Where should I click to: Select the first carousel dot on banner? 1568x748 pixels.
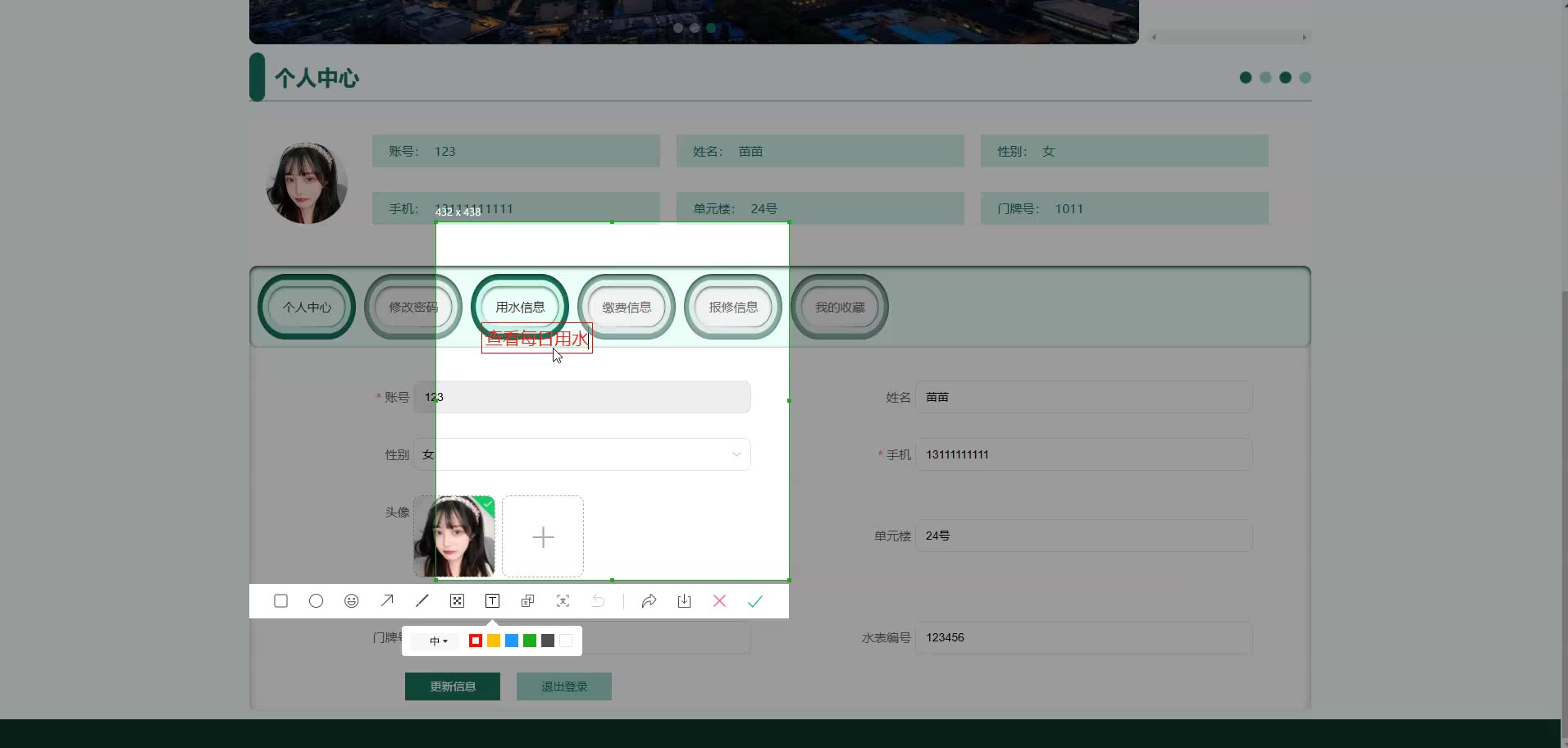tap(678, 28)
